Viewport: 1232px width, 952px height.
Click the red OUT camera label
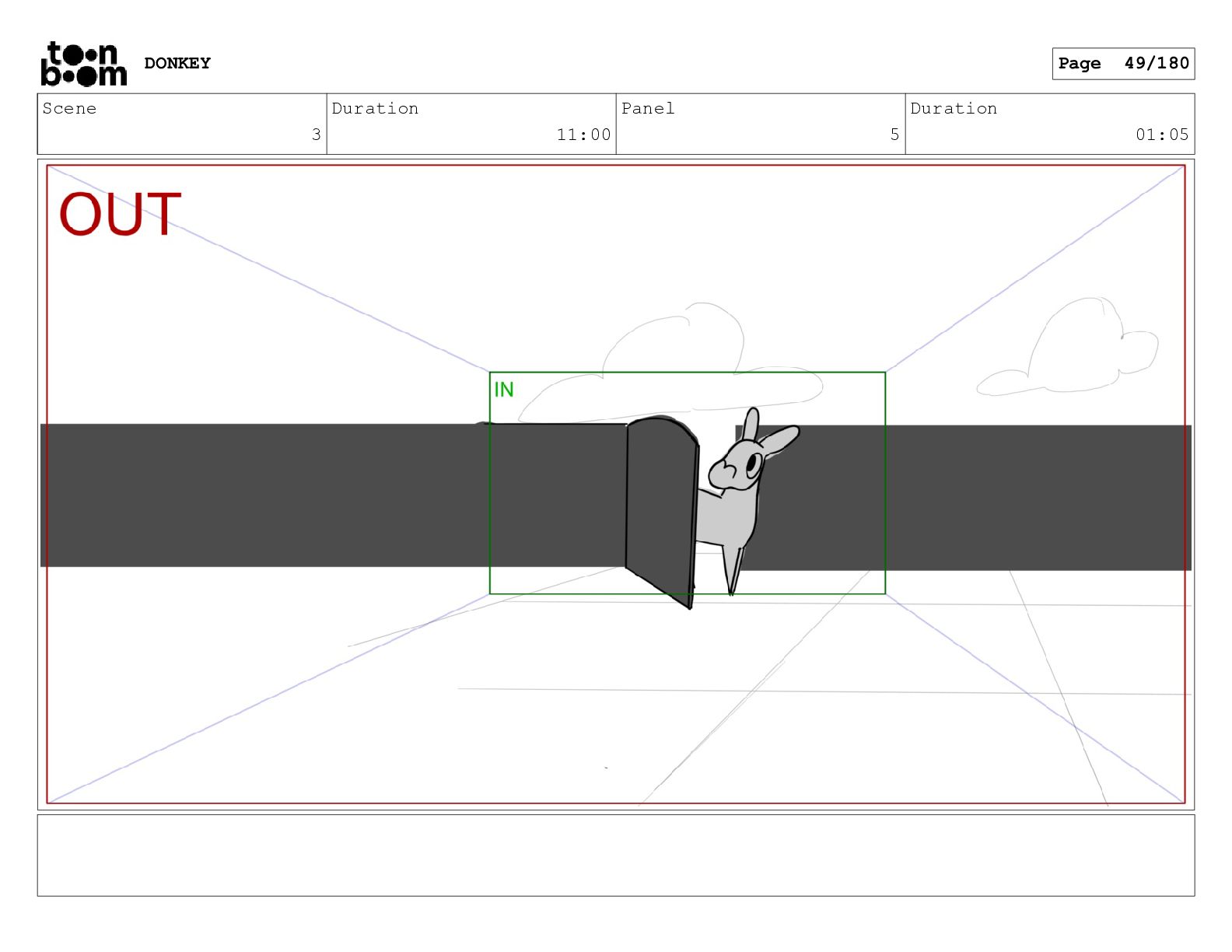click(x=120, y=214)
